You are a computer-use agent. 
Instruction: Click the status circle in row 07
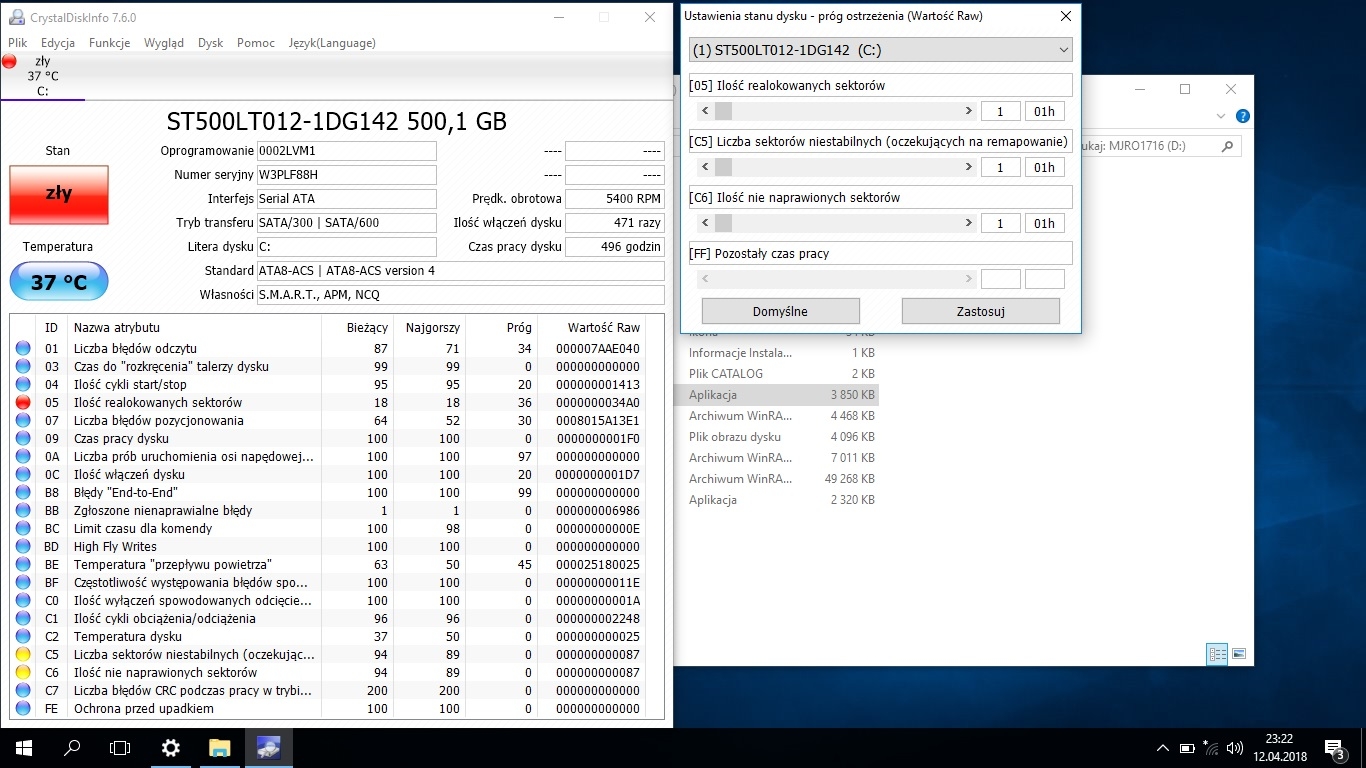click(x=23, y=420)
